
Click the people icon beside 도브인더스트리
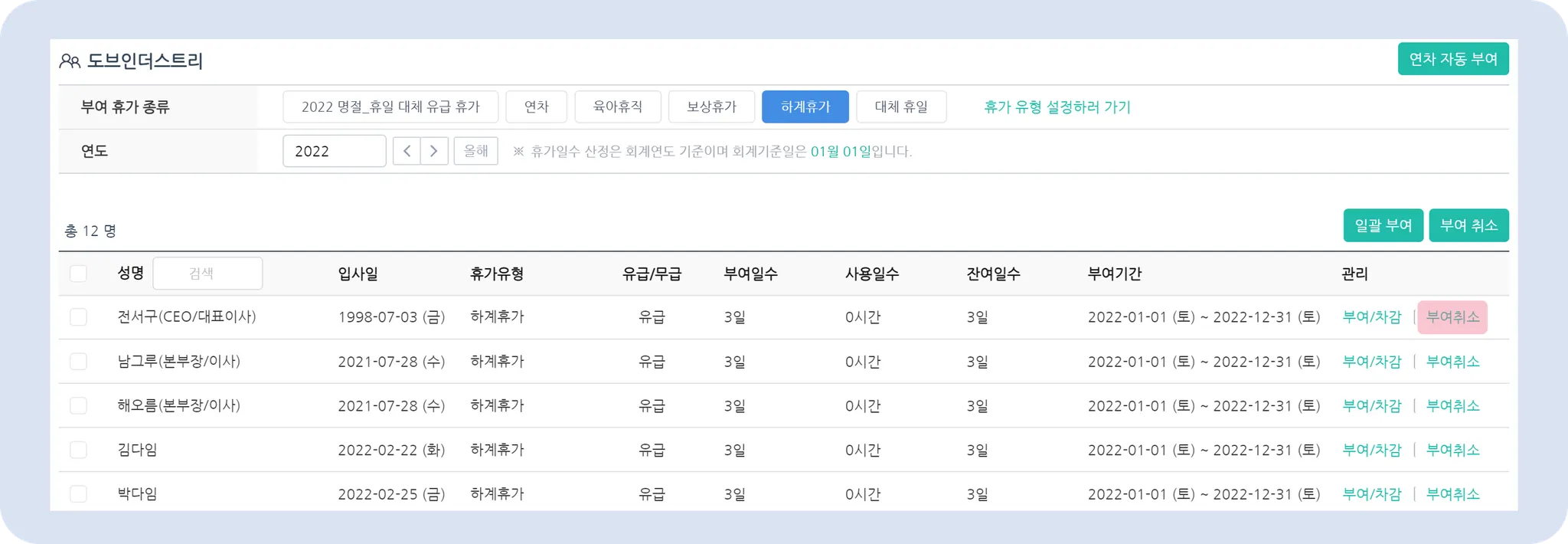(70, 61)
